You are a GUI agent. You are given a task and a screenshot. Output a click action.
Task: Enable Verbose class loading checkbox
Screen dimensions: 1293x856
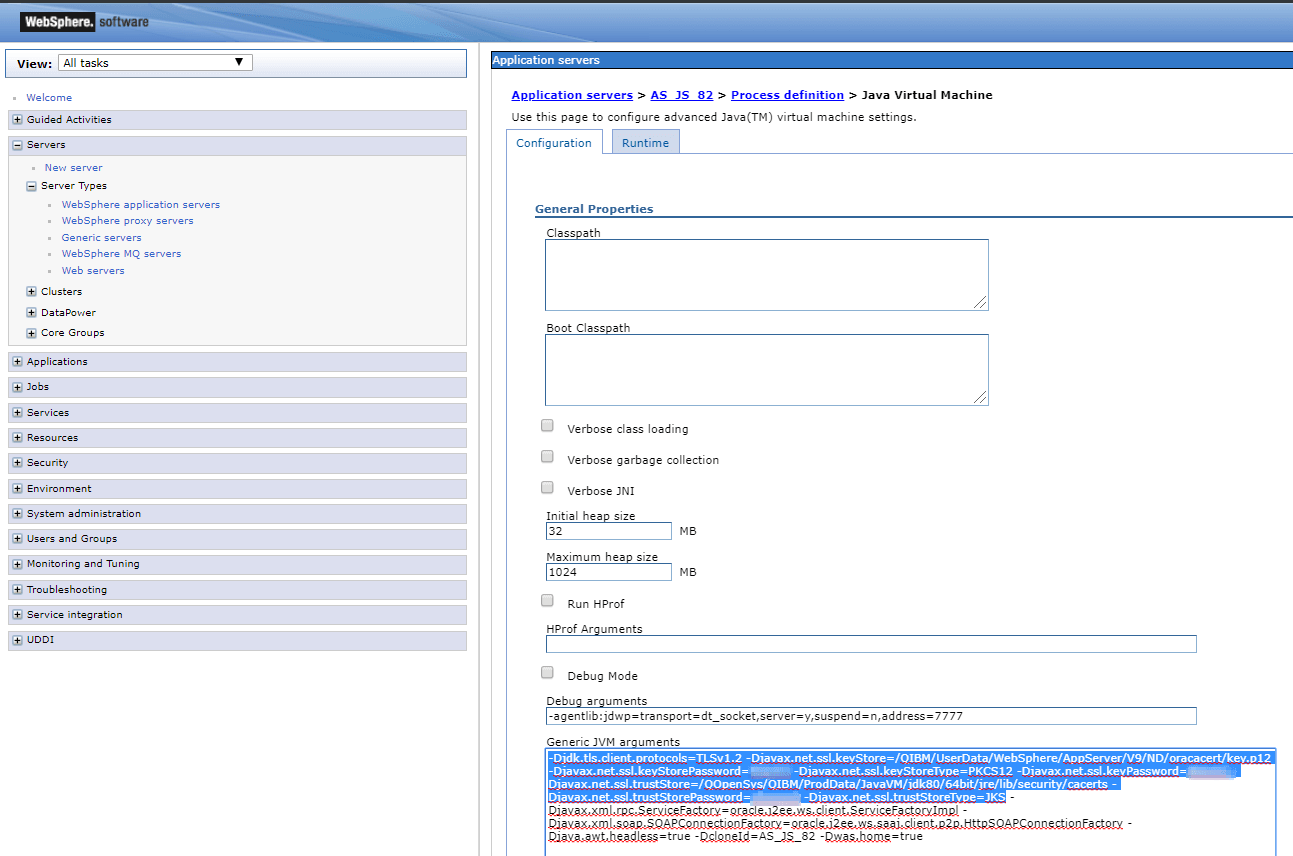pyautogui.click(x=547, y=426)
